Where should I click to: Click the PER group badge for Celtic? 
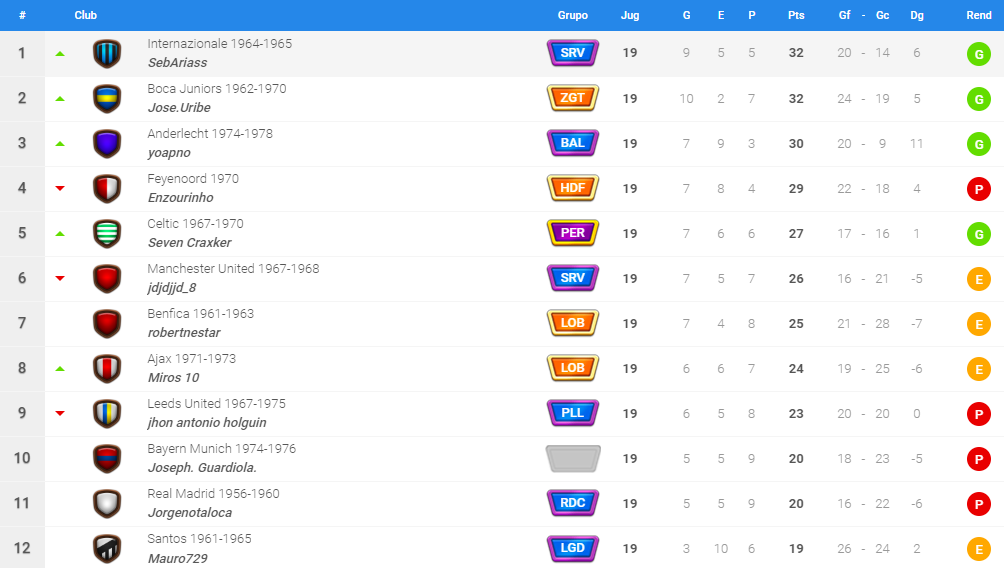(572, 233)
